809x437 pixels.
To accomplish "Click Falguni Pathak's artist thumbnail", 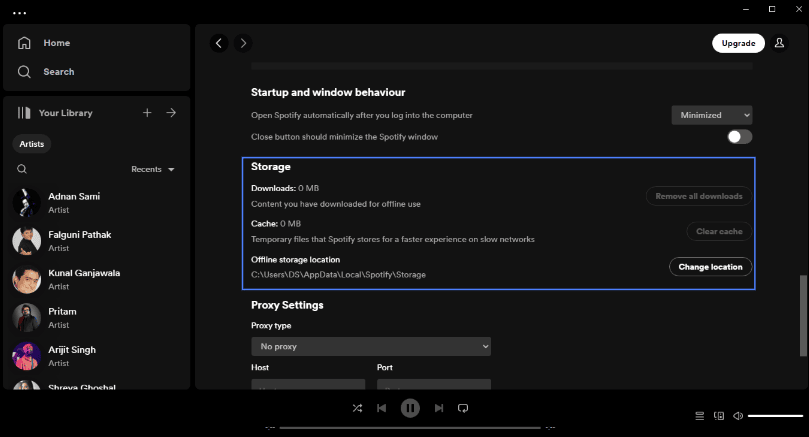I will pos(26,241).
